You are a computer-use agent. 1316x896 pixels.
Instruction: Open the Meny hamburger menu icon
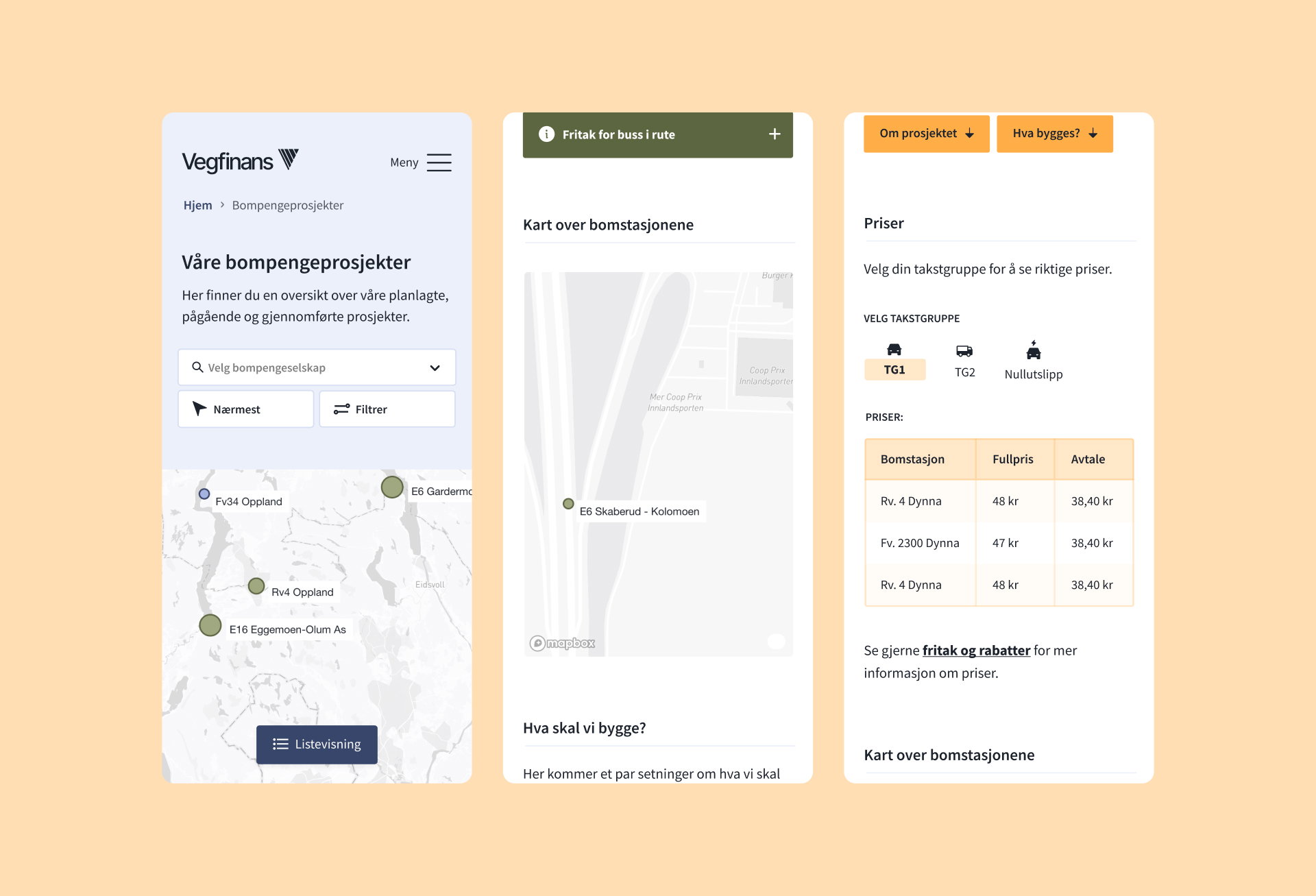439,162
